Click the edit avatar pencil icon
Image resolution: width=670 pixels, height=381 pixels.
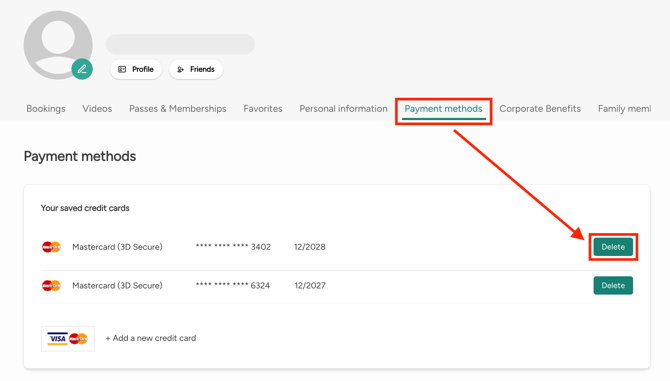coord(82,69)
